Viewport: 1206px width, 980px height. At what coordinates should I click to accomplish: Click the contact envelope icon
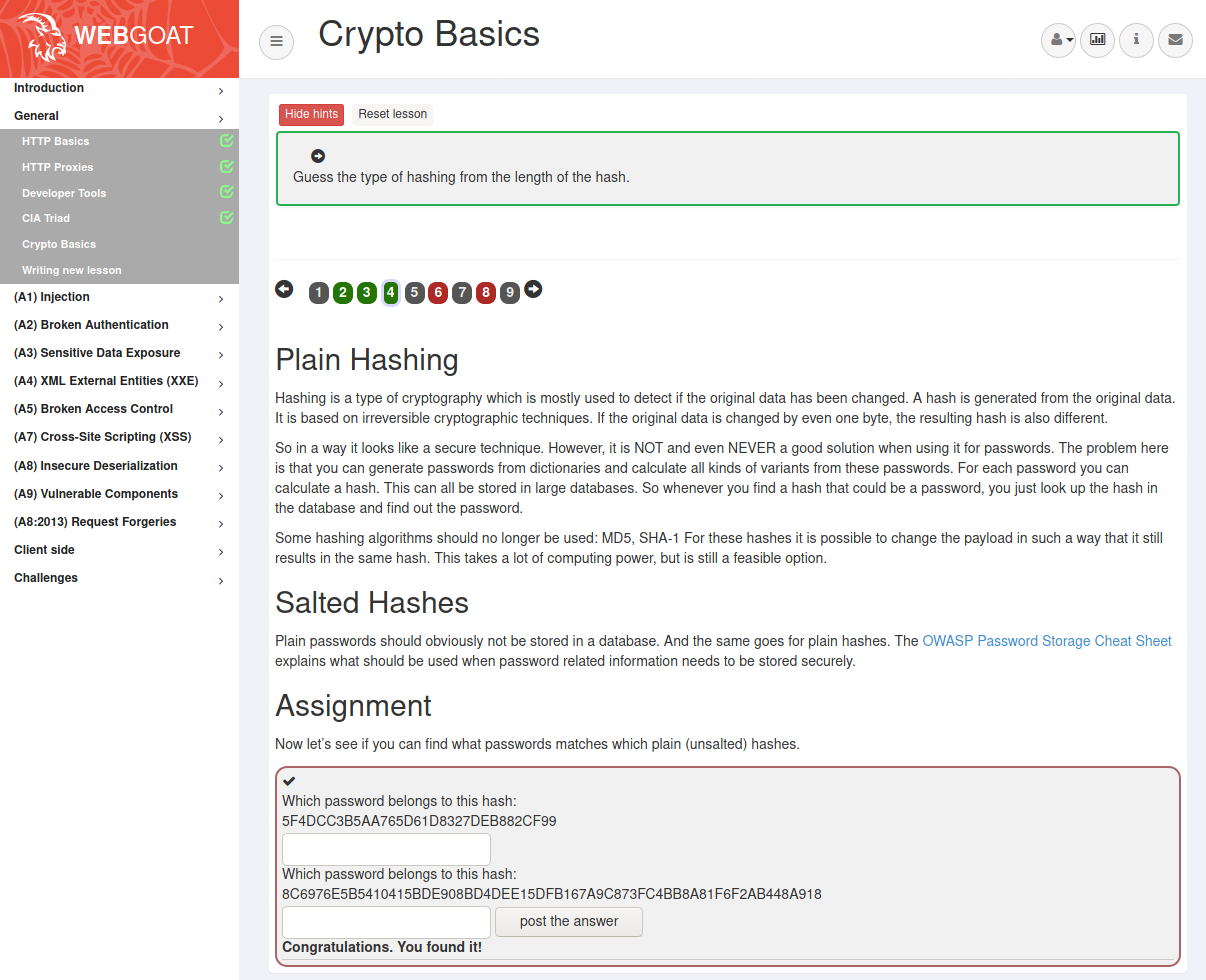tap(1175, 40)
